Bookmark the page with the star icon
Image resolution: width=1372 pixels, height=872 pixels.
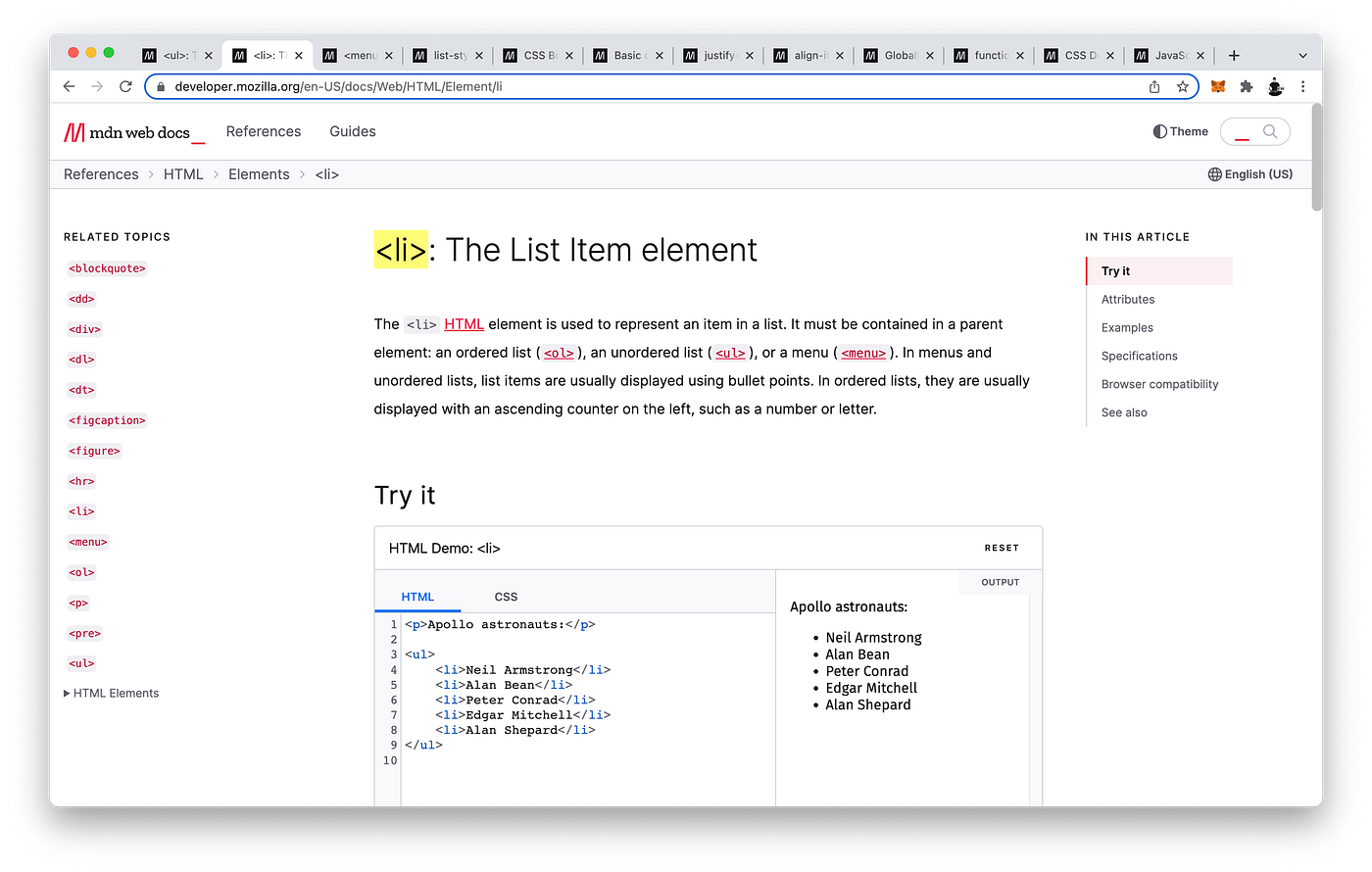pyautogui.click(x=1183, y=86)
